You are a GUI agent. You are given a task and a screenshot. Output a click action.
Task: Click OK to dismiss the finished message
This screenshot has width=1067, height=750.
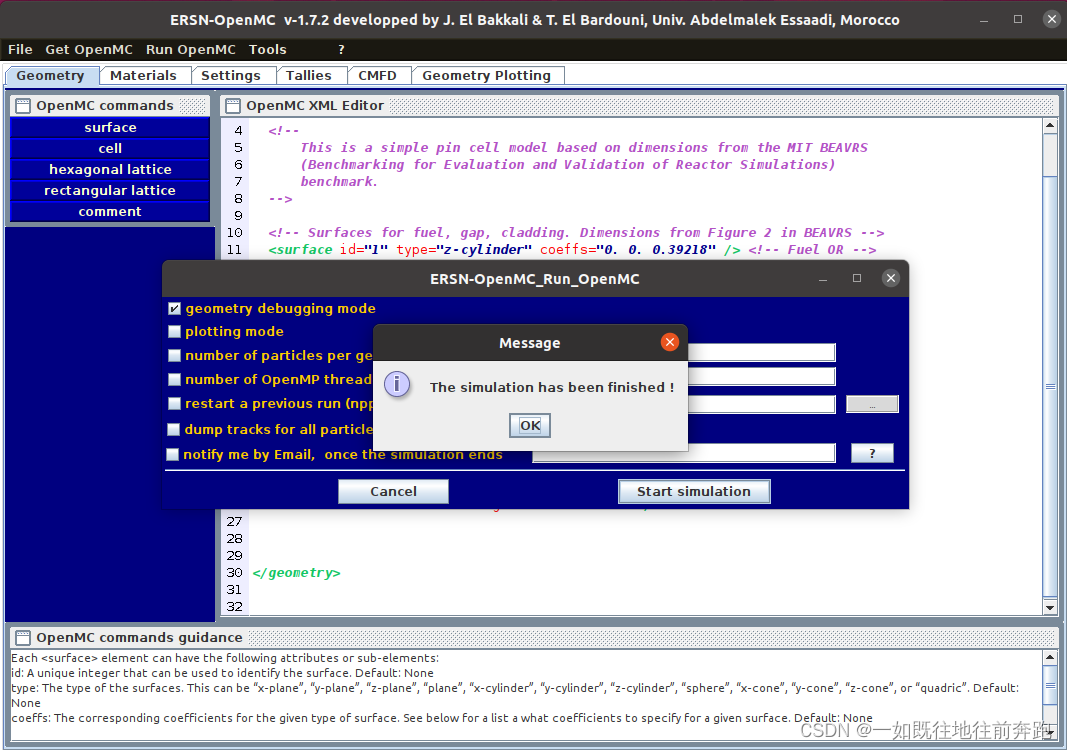point(529,425)
